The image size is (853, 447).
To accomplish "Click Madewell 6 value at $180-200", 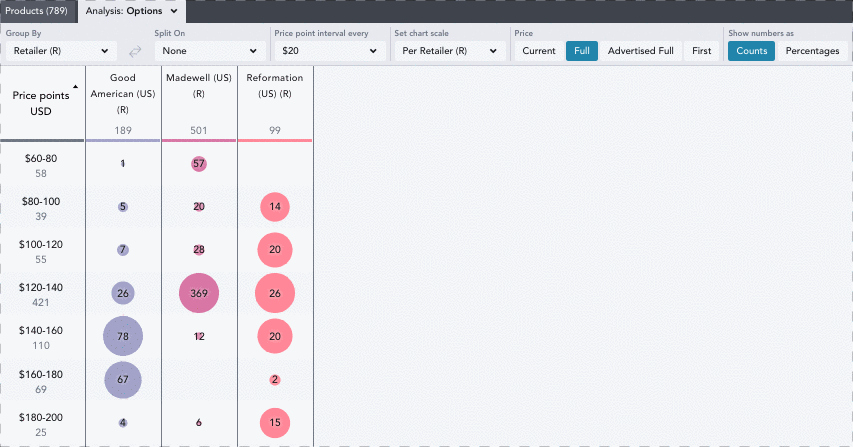I will (x=199, y=423).
